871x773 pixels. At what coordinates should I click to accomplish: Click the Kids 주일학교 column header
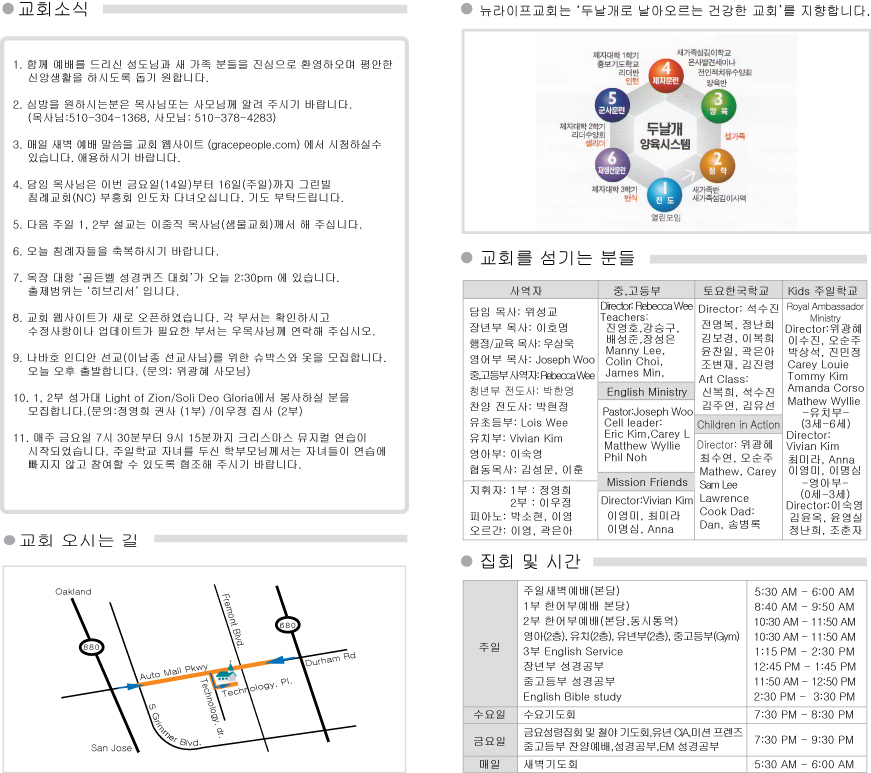tap(825, 290)
